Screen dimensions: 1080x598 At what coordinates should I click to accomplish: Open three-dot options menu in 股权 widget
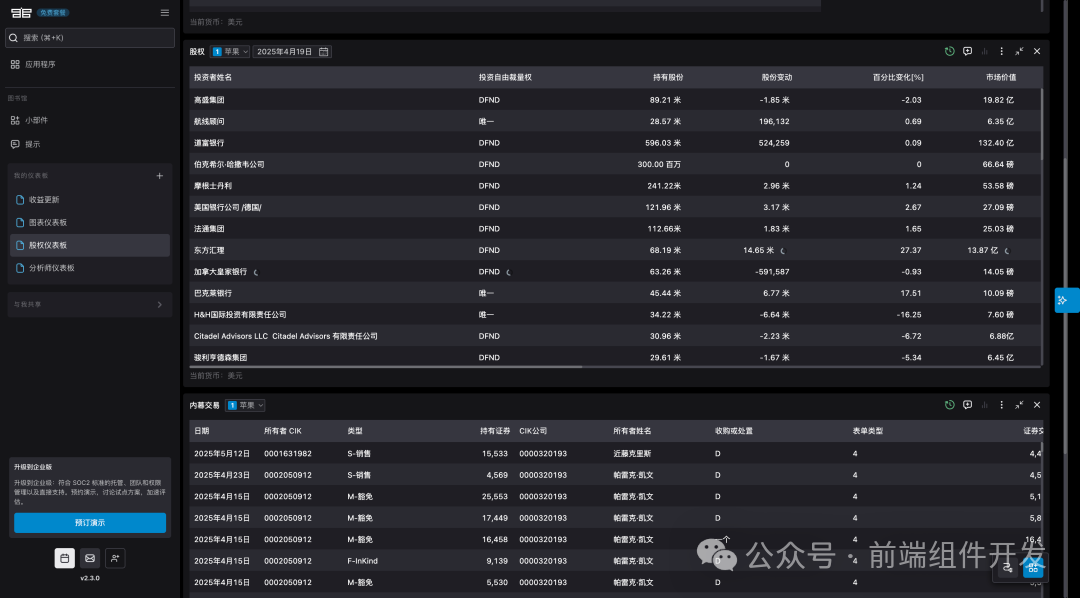tap(1001, 52)
